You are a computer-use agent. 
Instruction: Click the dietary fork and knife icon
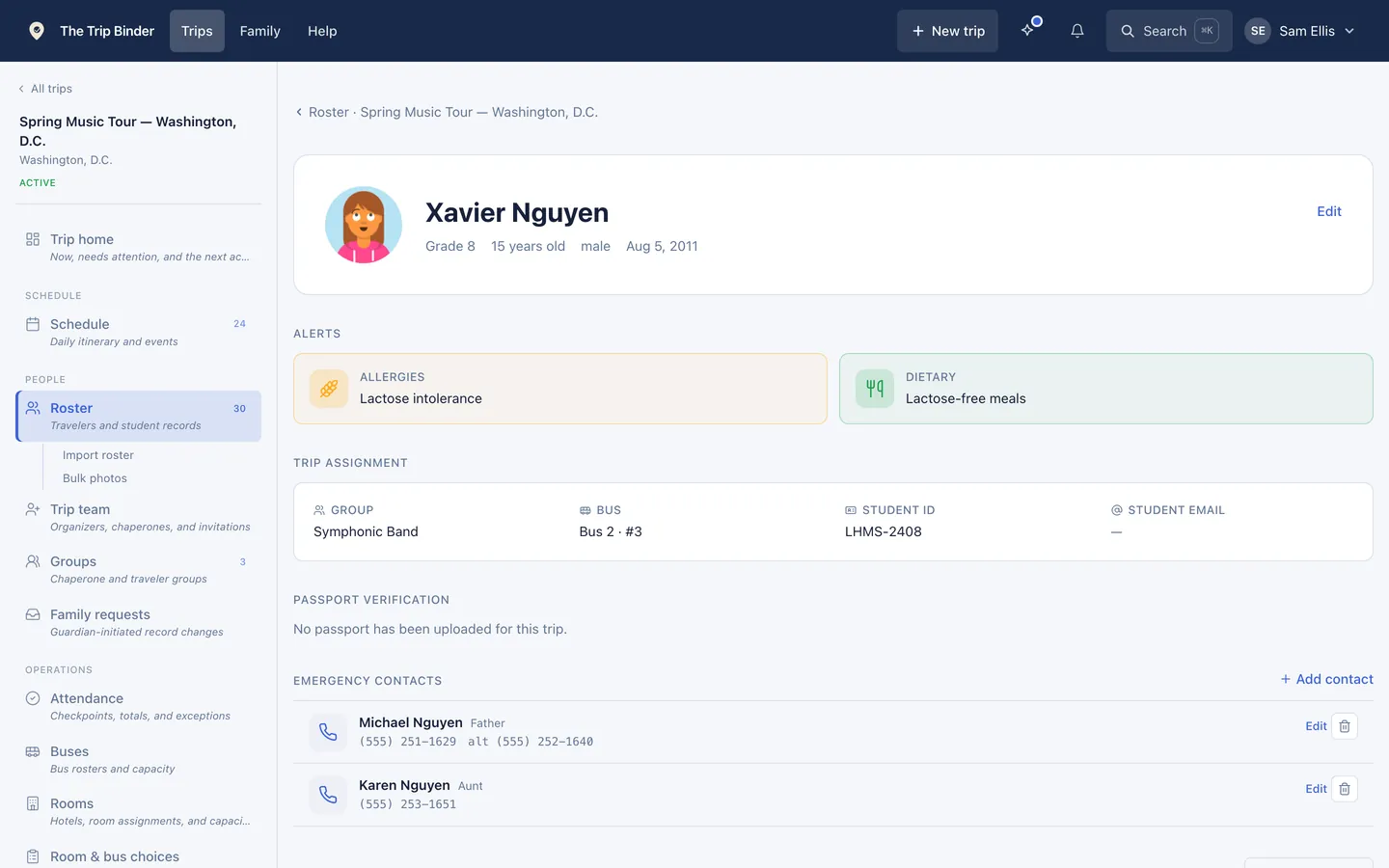(x=875, y=389)
